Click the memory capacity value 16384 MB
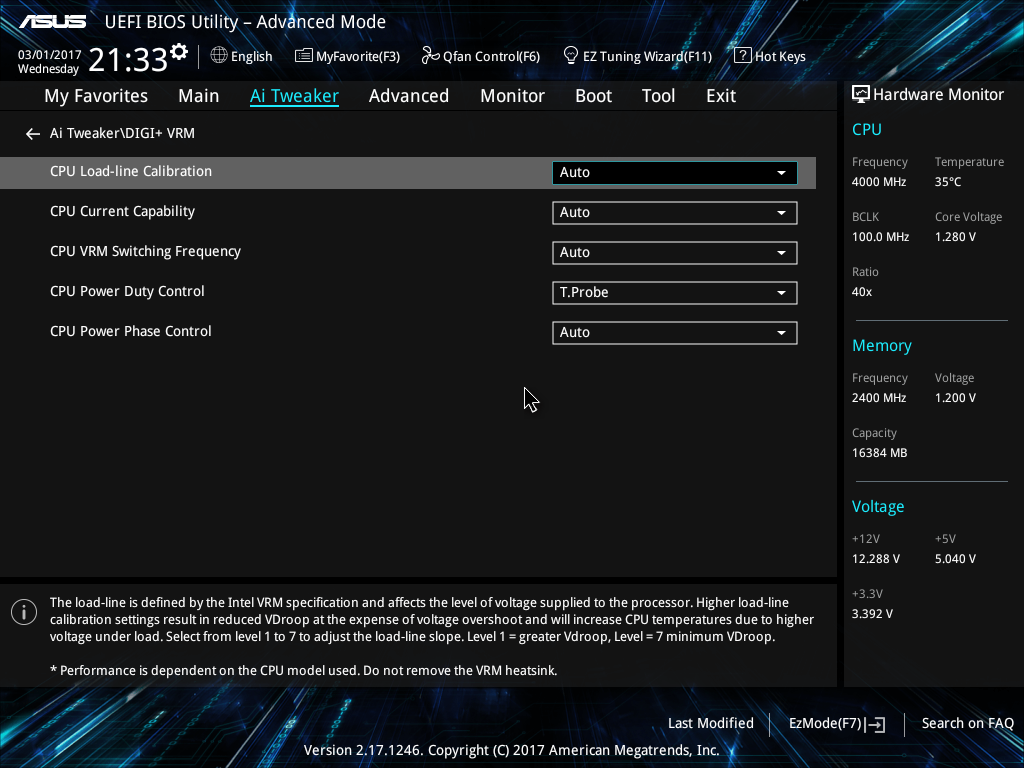This screenshot has height=768, width=1024. 880,453
